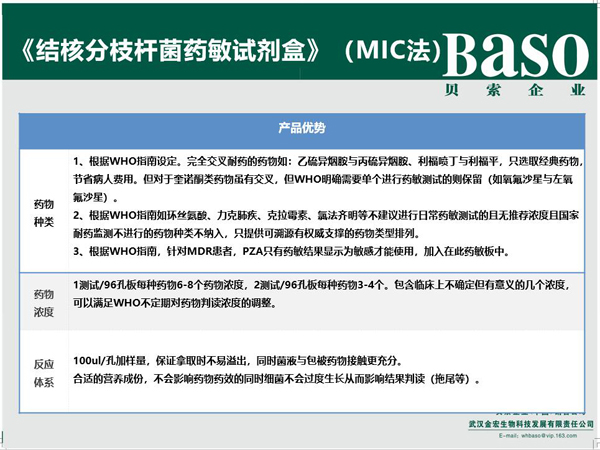Click the line 可以满足WHO不定期对药物判读浓度的调整
This screenshot has width=600, height=450.
click(x=200, y=302)
